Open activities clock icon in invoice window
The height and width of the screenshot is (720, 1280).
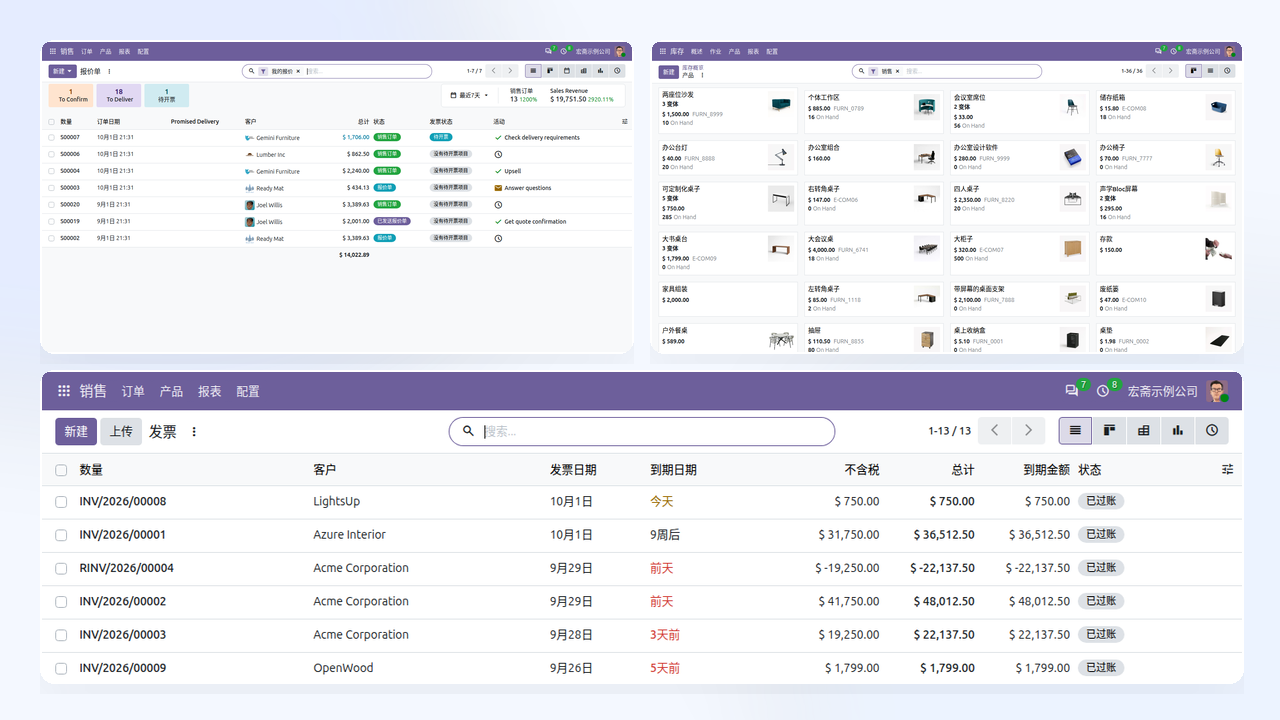click(x=1103, y=391)
